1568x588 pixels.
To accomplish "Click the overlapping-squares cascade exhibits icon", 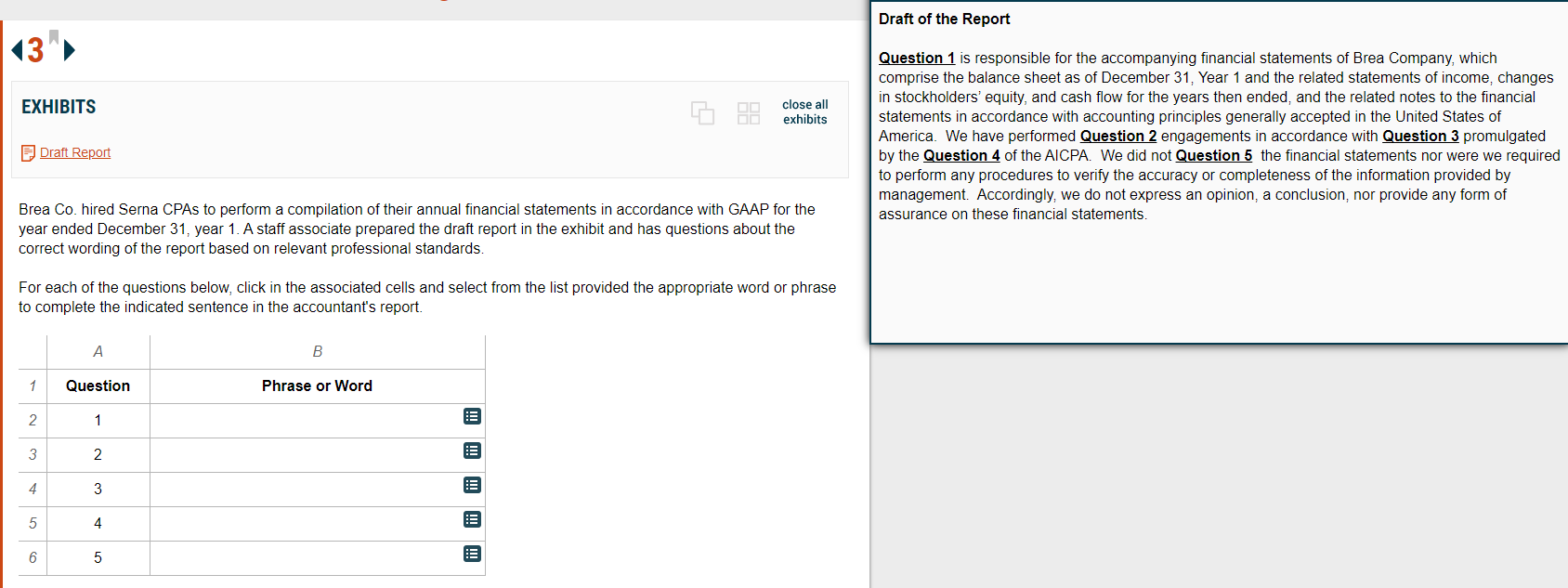I will pos(703,112).
